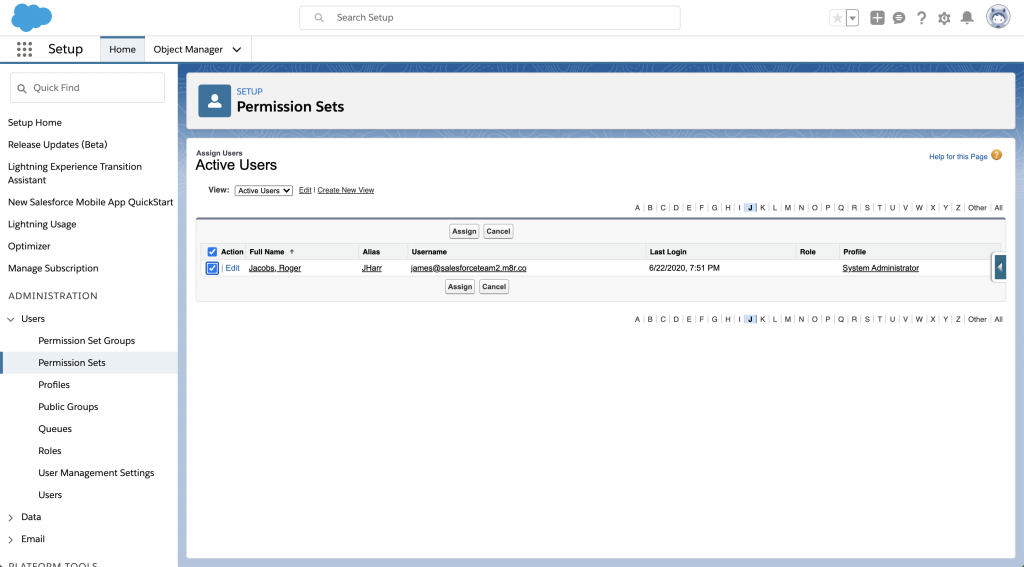The width and height of the screenshot is (1024, 567).
Task: Select Public Groups in sidebar
Action: [68, 406]
